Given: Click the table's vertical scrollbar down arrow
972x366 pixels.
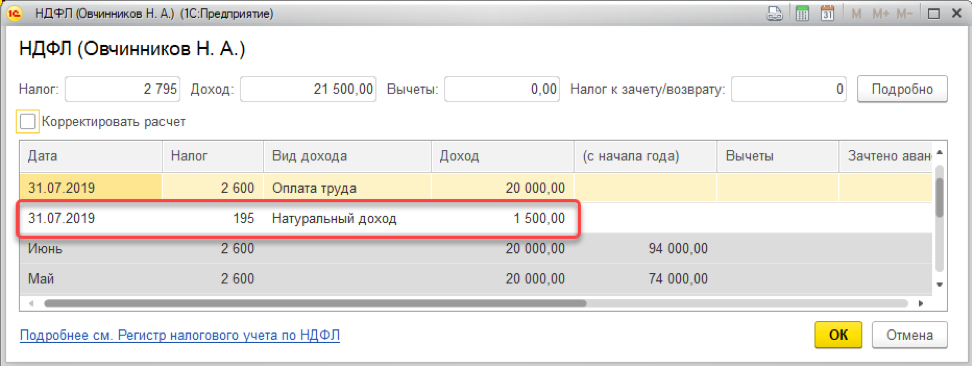Looking at the screenshot, I should coord(940,284).
